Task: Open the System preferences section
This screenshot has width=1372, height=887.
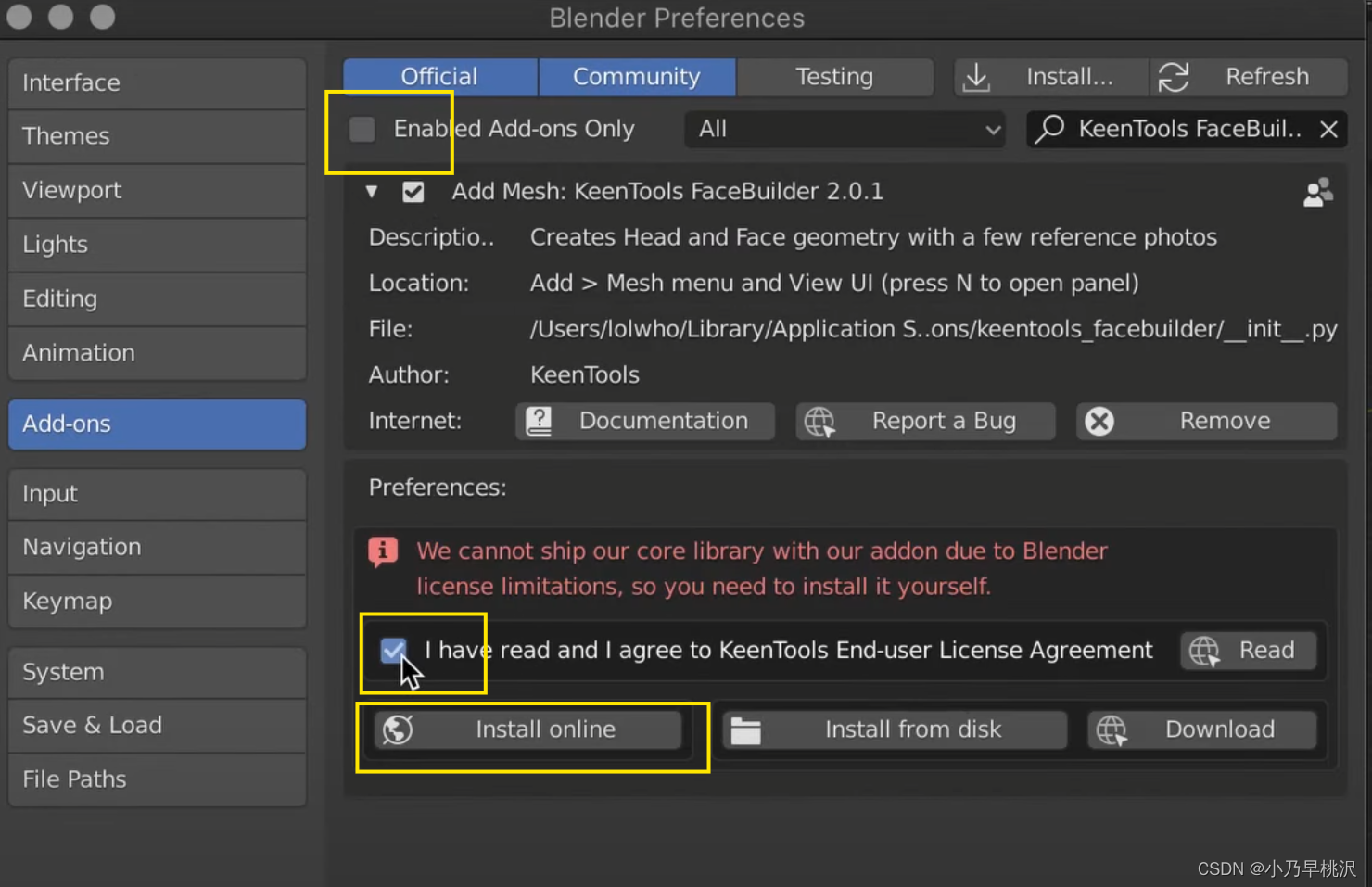Action: (158, 672)
